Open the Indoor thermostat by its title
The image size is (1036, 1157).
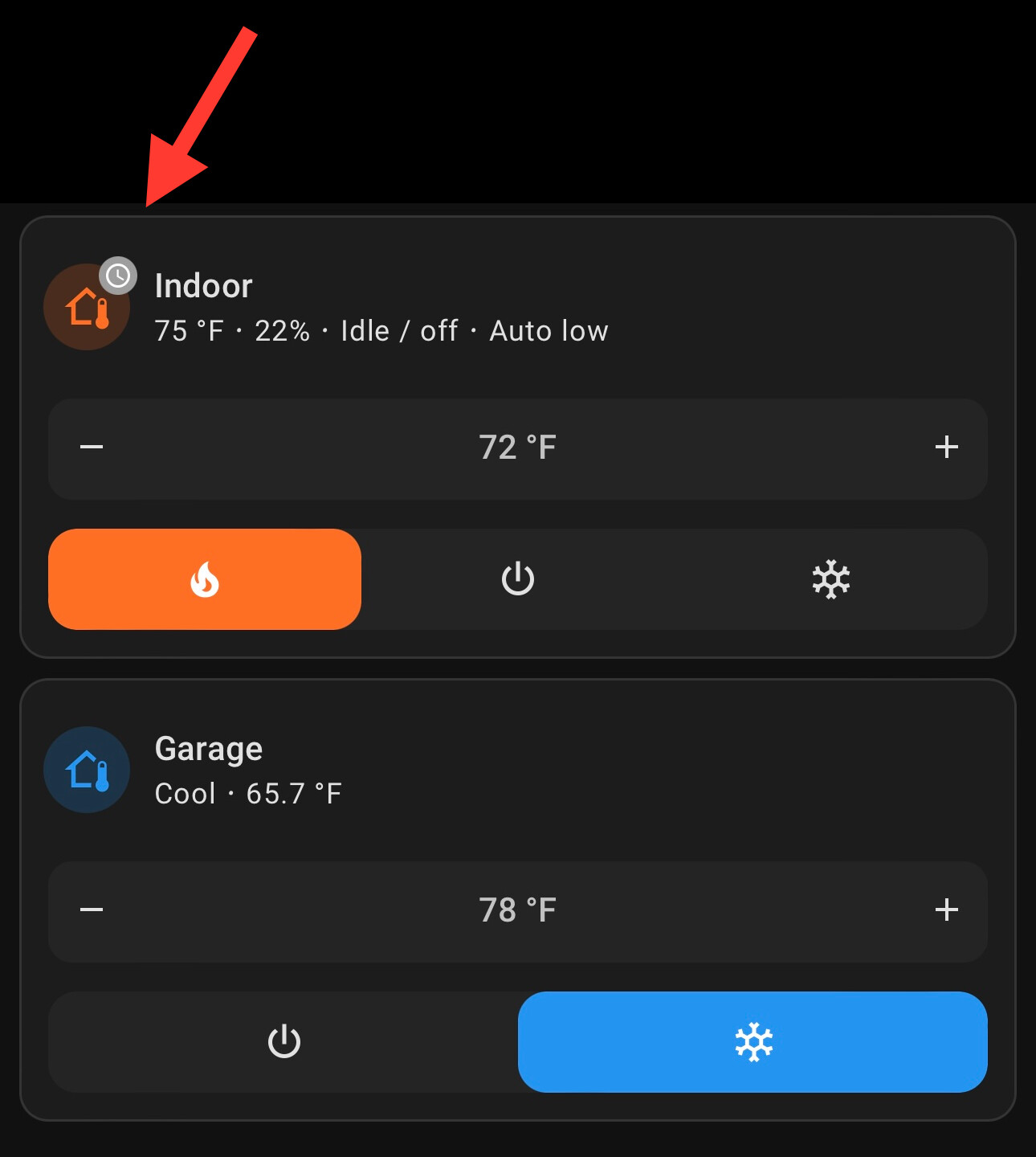point(203,285)
